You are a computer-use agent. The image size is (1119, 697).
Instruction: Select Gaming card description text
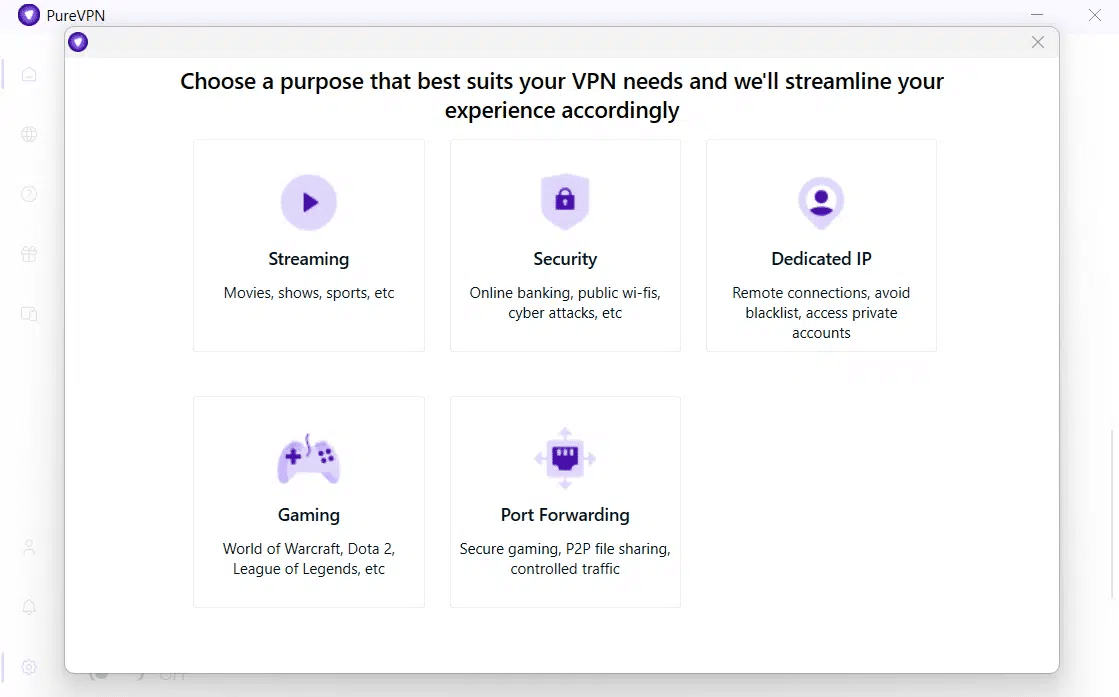point(308,559)
